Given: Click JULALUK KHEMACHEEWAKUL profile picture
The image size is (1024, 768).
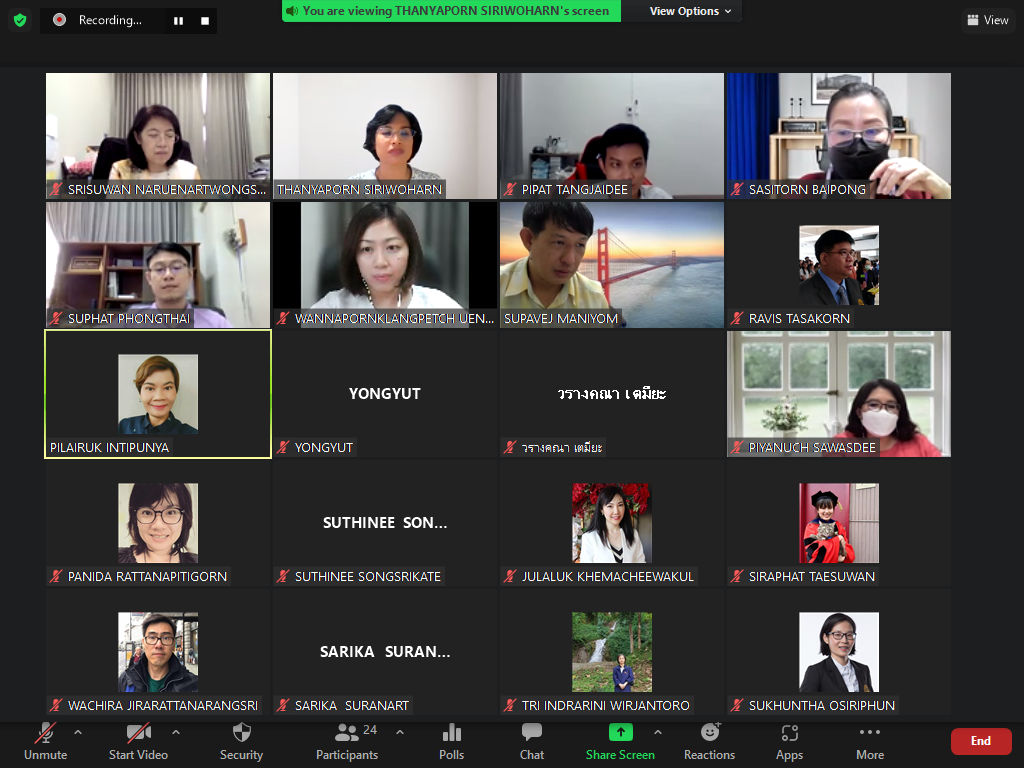Looking at the screenshot, I should click(x=612, y=523).
